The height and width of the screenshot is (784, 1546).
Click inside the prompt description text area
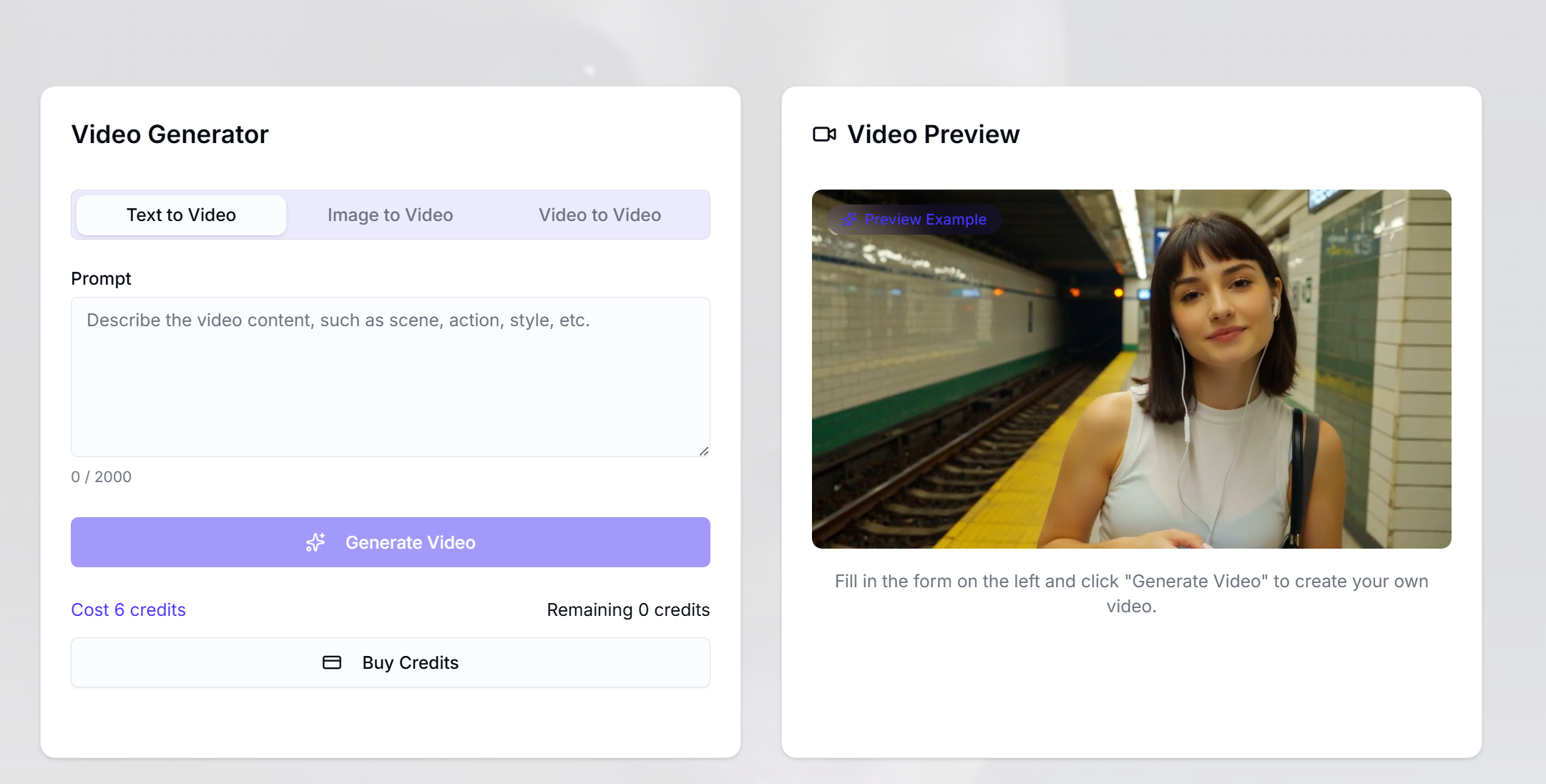tap(391, 372)
